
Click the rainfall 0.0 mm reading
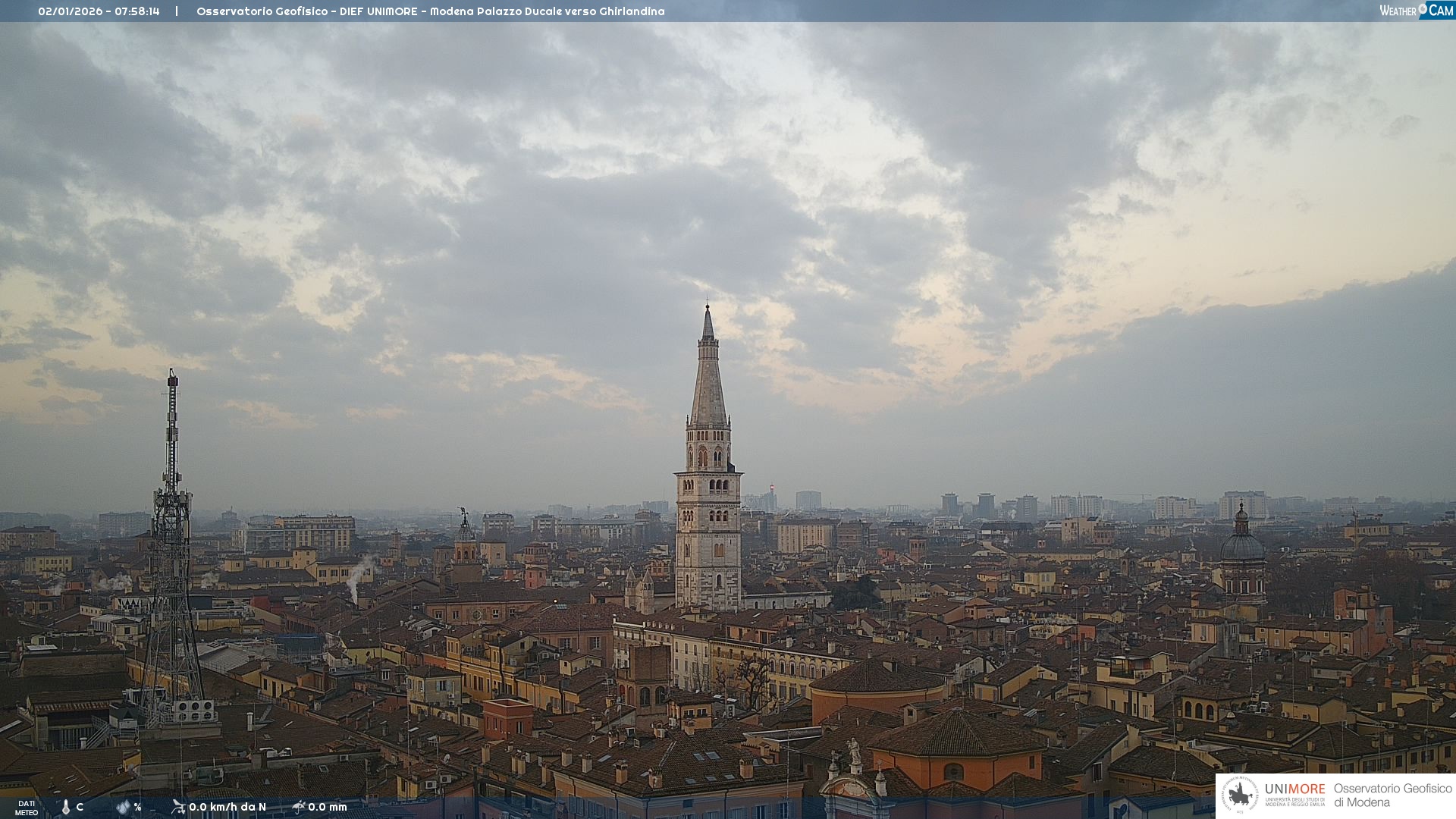click(327, 807)
